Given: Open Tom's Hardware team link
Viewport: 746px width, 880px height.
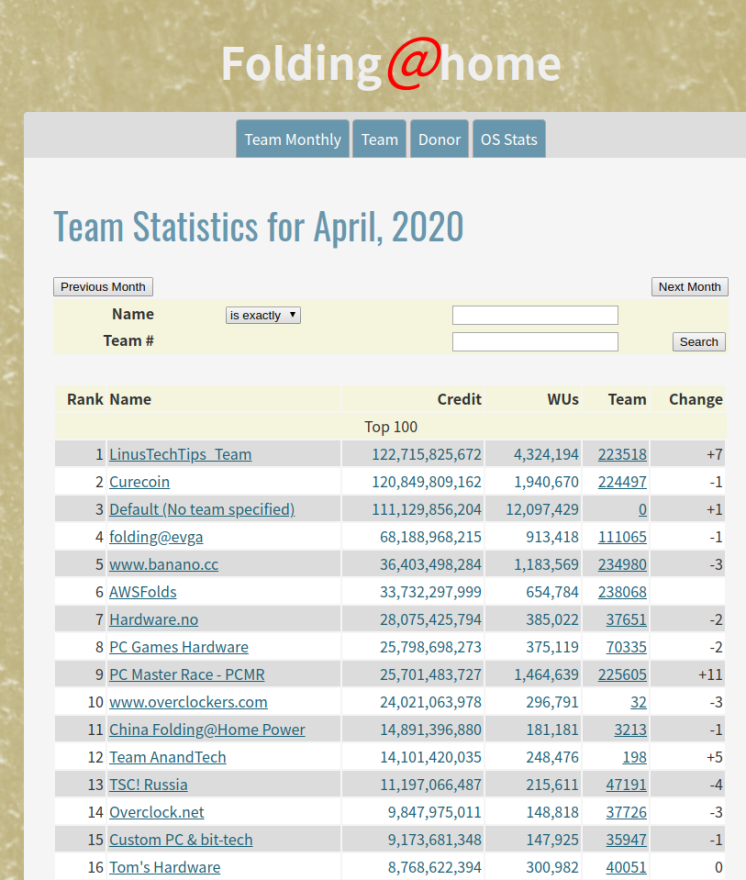Looking at the screenshot, I should tap(164, 867).
